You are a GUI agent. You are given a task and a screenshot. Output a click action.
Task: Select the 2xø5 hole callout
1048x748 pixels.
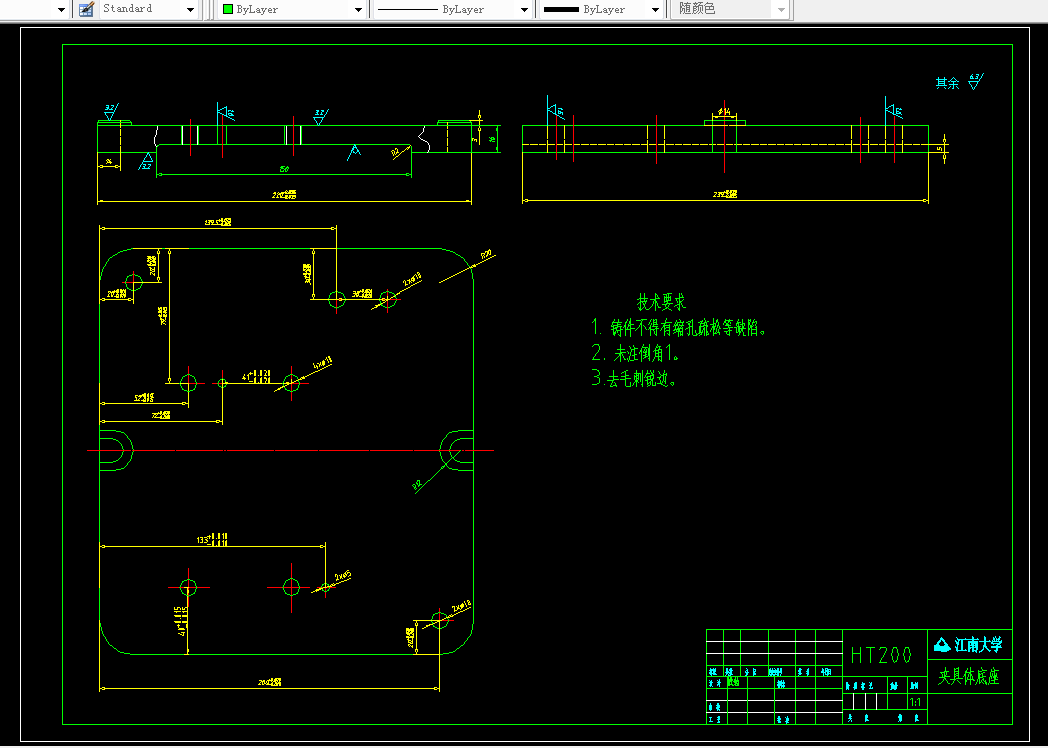pyautogui.click(x=343, y=576)
